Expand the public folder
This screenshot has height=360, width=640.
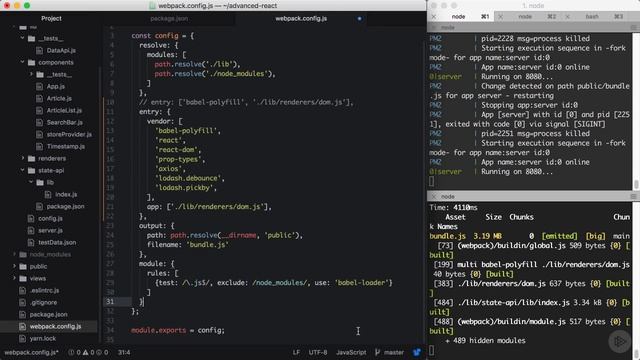point(14,266)
